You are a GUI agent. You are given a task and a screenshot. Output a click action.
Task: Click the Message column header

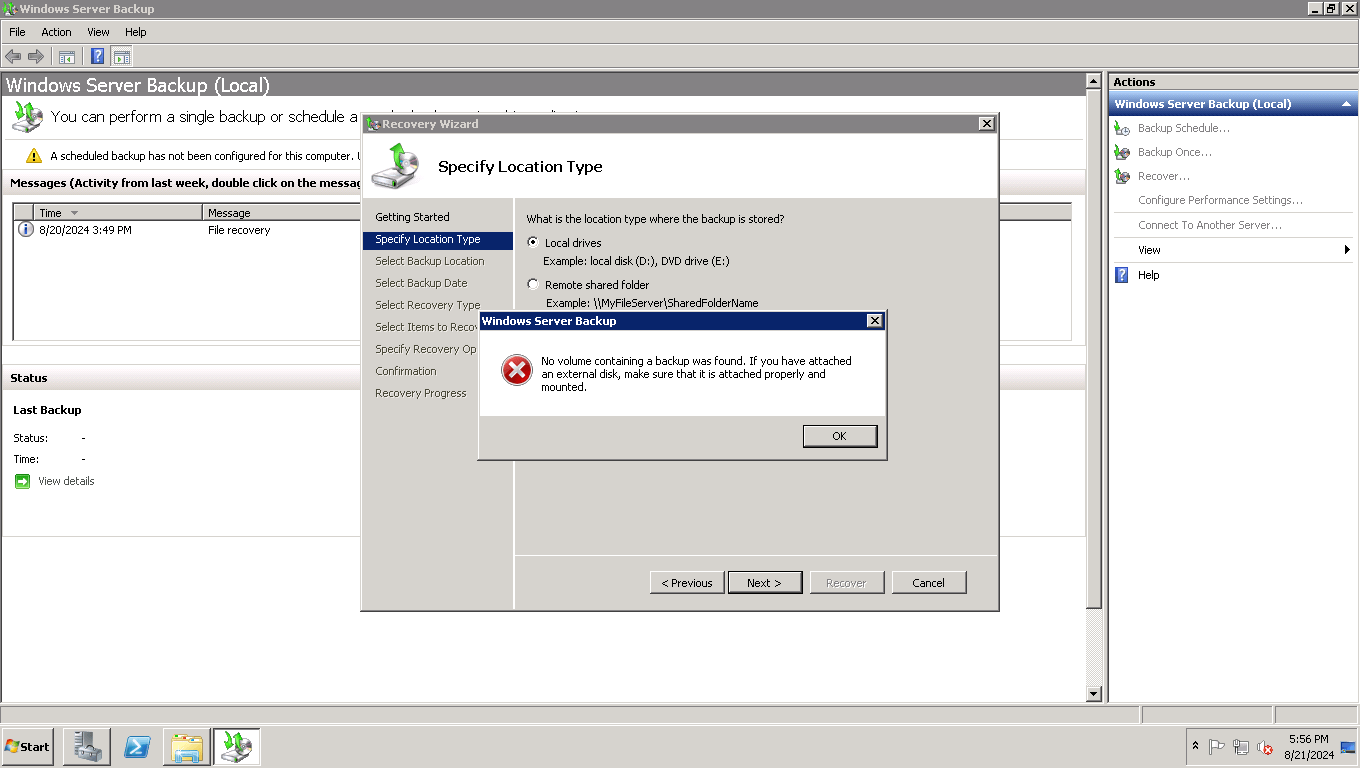[x=282, y=213]
